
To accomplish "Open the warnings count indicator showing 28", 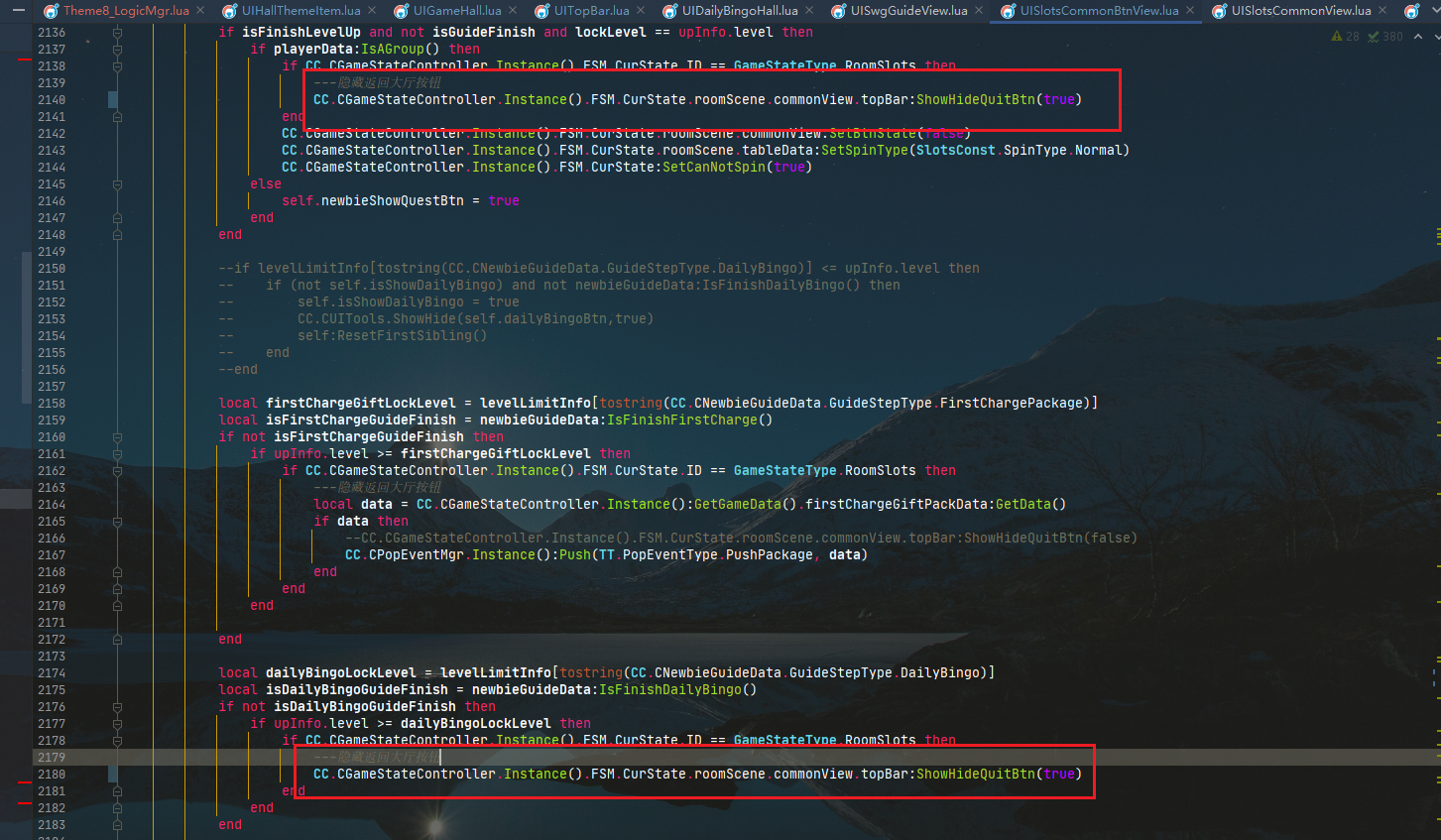I will (1345, 36).
